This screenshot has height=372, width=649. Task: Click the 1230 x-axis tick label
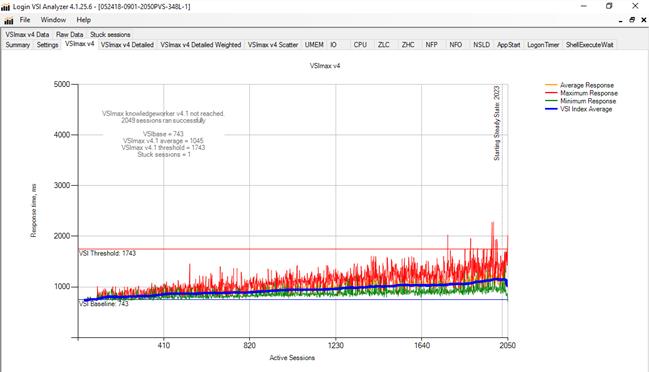pos(335,345)
